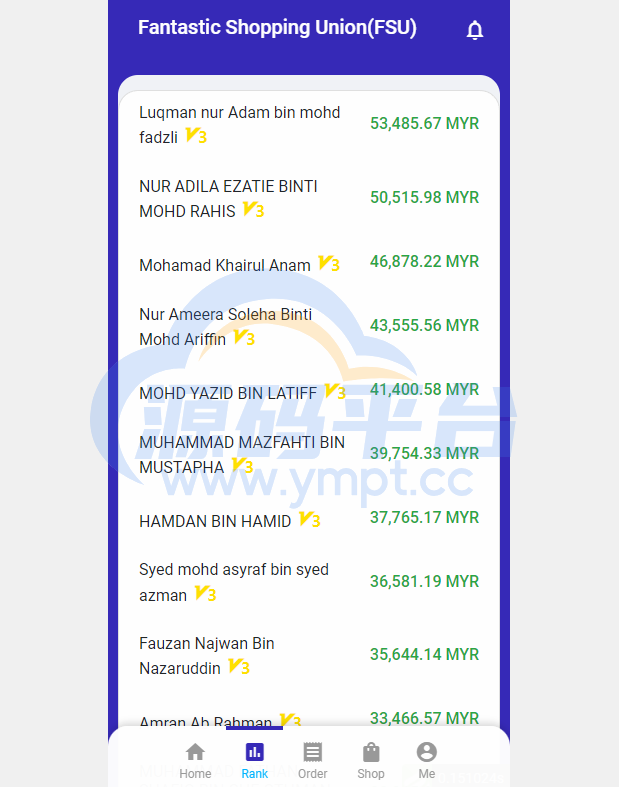Click the 46,878.22 MYR amount
The image size is (619, 787).
coord(424,261)
